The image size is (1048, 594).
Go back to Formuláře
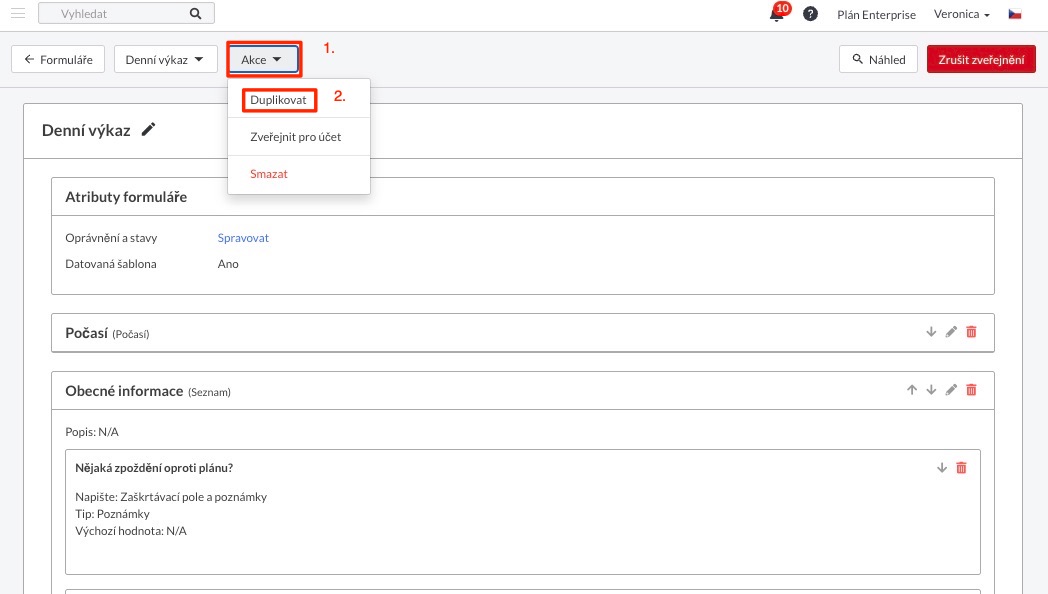pyautogui.click(x=58, y=59)
